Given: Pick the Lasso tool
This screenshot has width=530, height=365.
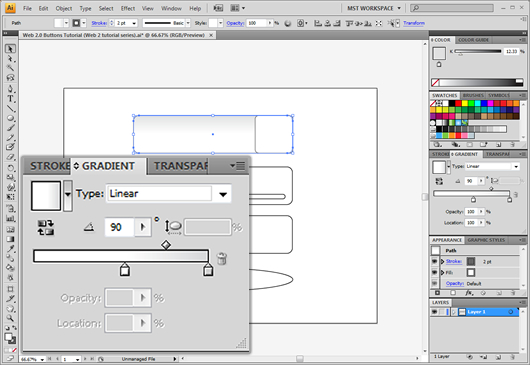Looking at the screenshot, I should point(10,78).
